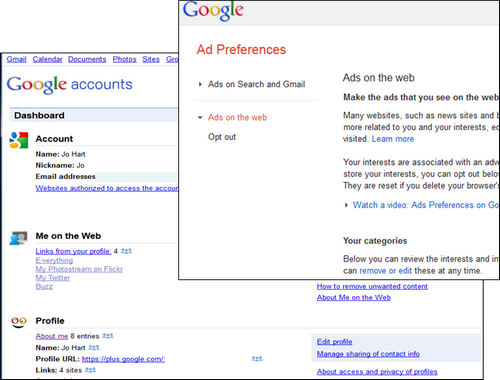Click the Email addresses label
Image resolution: width=500 pixels, height=380 pixels.
pos(65,176)
